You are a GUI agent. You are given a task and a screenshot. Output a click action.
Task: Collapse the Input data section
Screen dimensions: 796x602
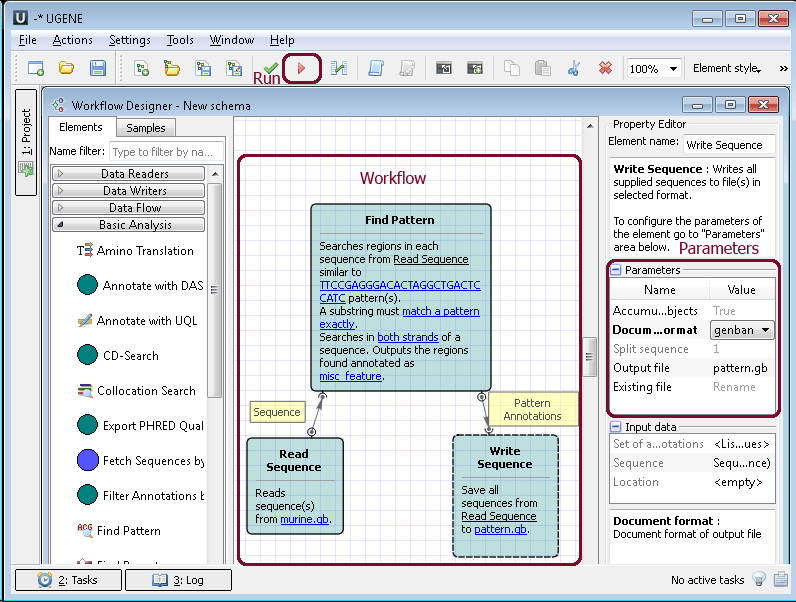[615, 426]
